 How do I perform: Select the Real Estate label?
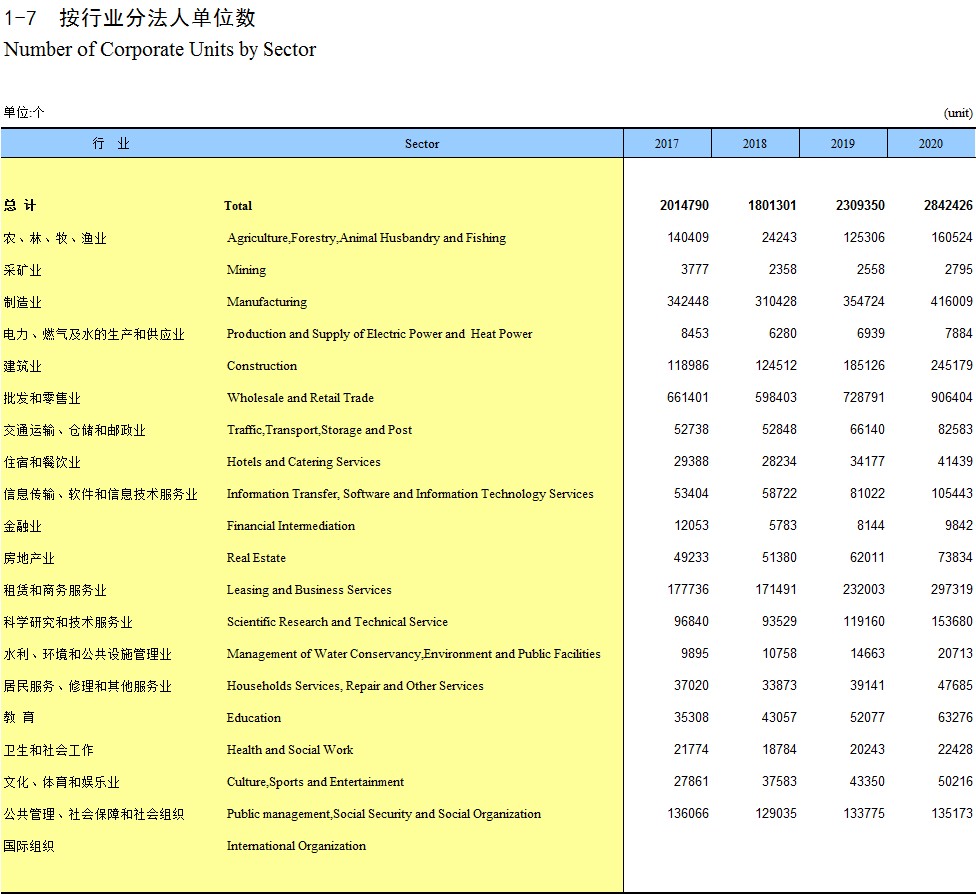click(256, 558)
